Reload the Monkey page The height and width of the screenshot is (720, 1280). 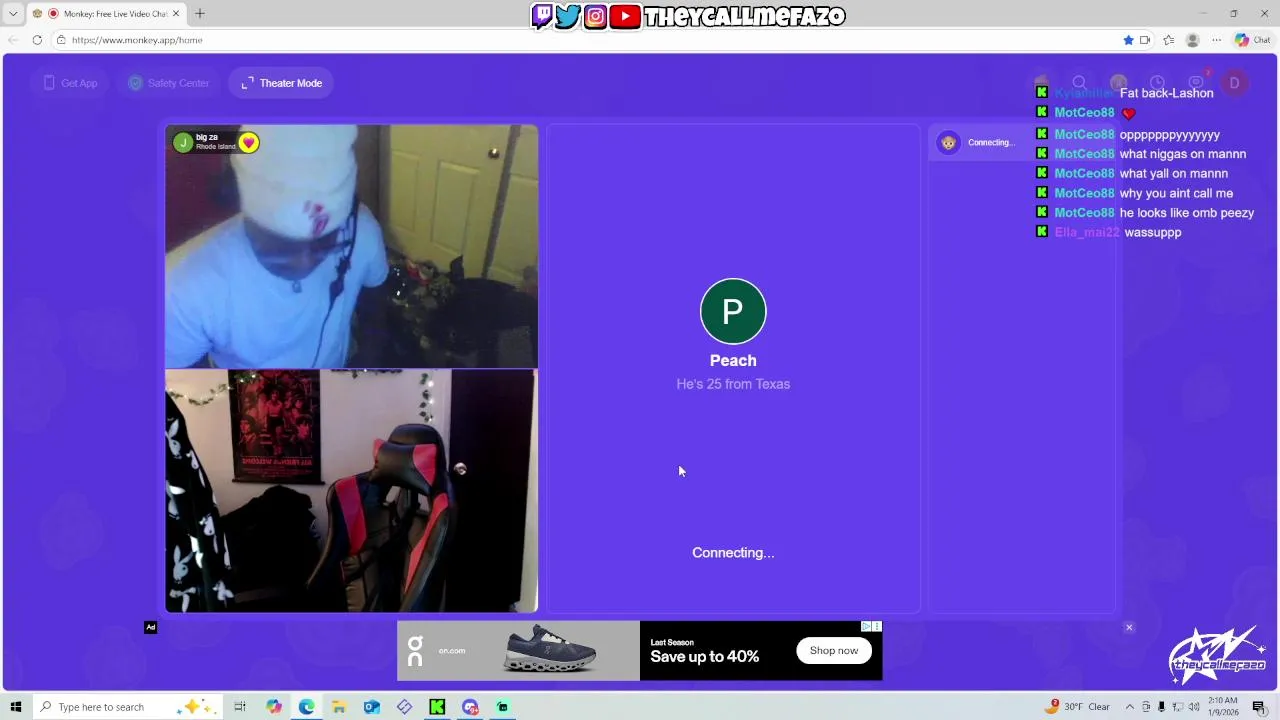point(37,40)
